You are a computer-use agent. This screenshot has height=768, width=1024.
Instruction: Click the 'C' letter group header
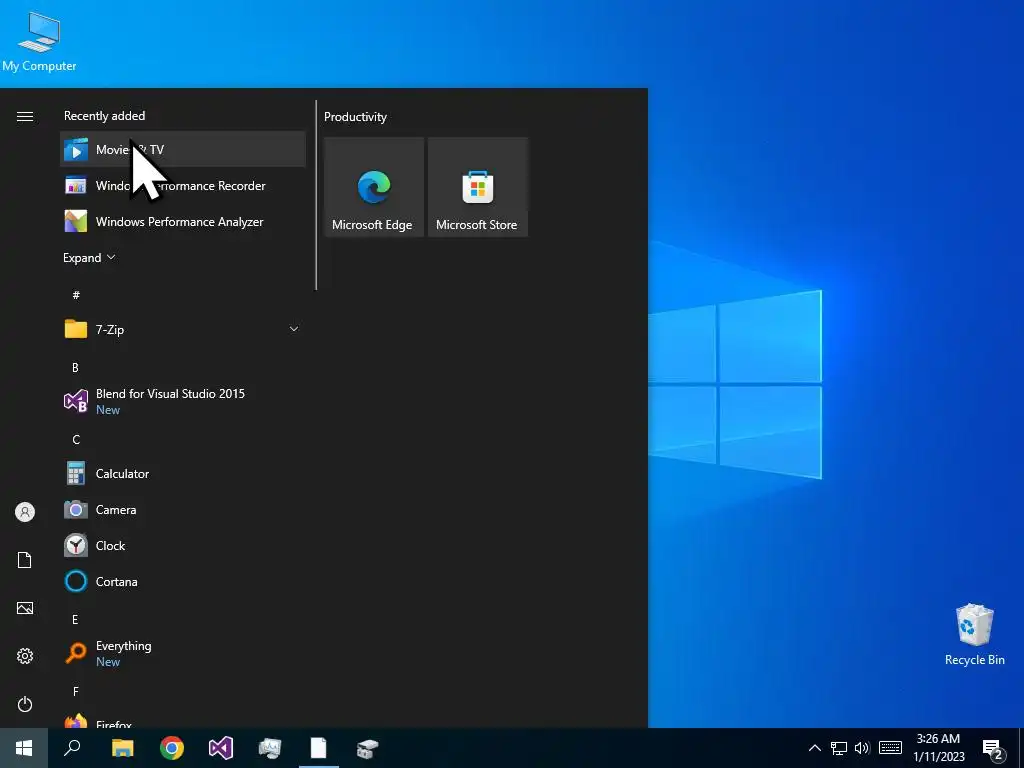76,440
